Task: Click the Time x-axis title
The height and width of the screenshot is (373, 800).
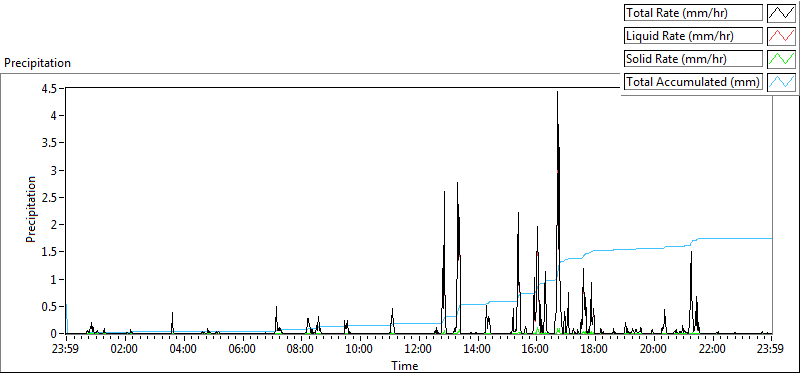Action: tap(405, 365)
